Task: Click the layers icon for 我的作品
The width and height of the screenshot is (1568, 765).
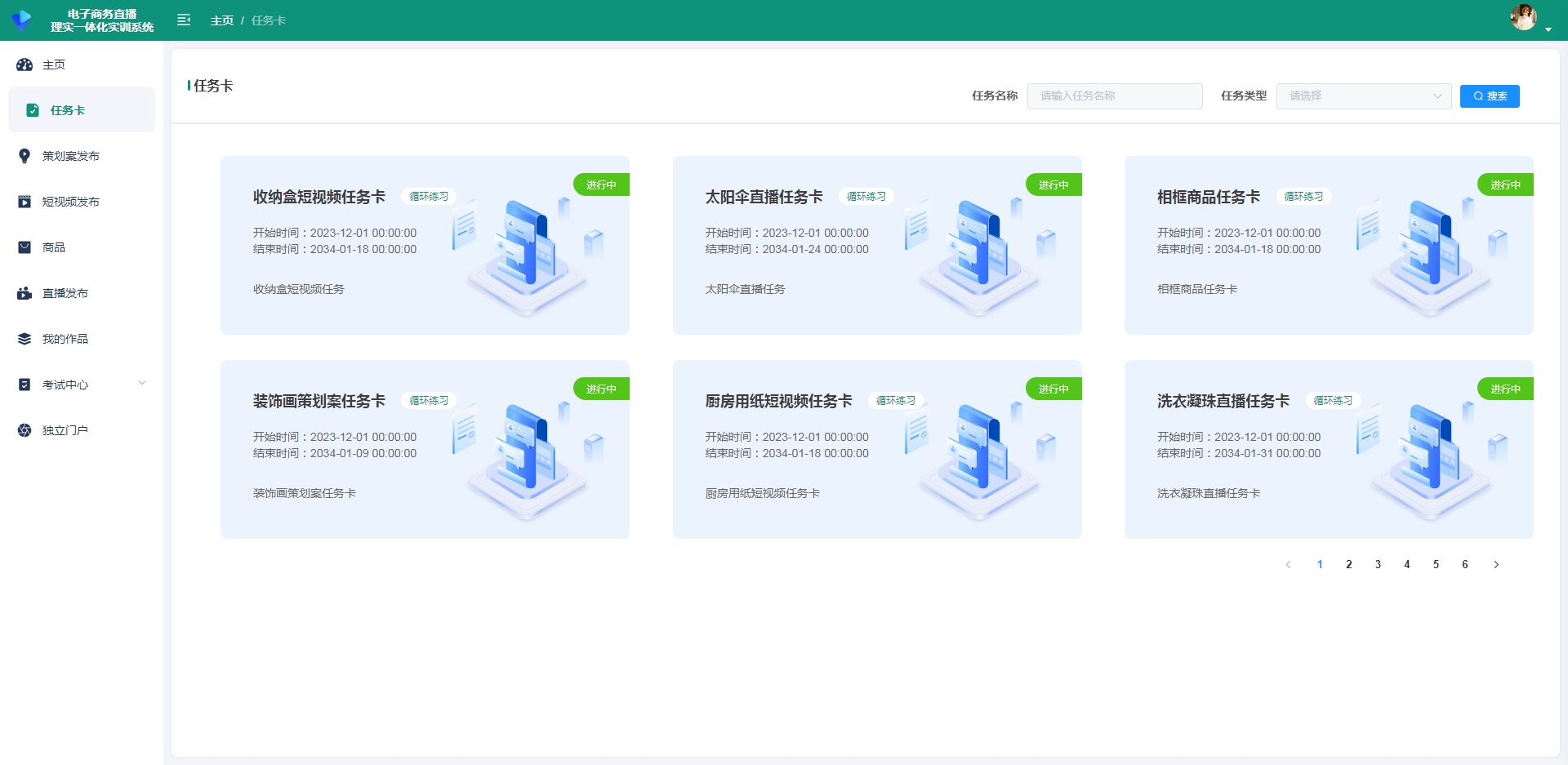Action: tap(24, 339)
